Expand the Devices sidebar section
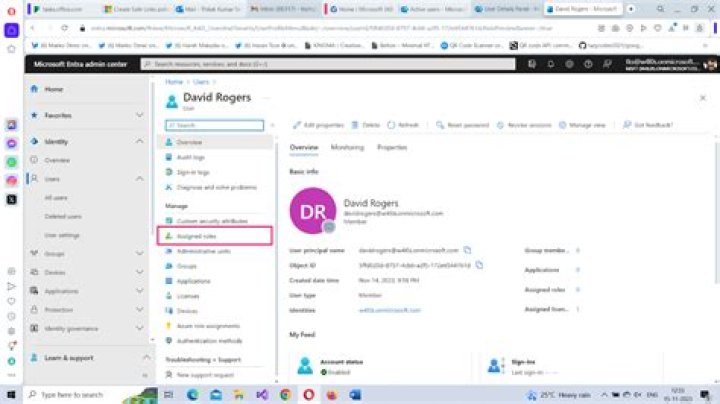This screenshot has height=404, width=720. pyautogui.click(x=139, y=272)
